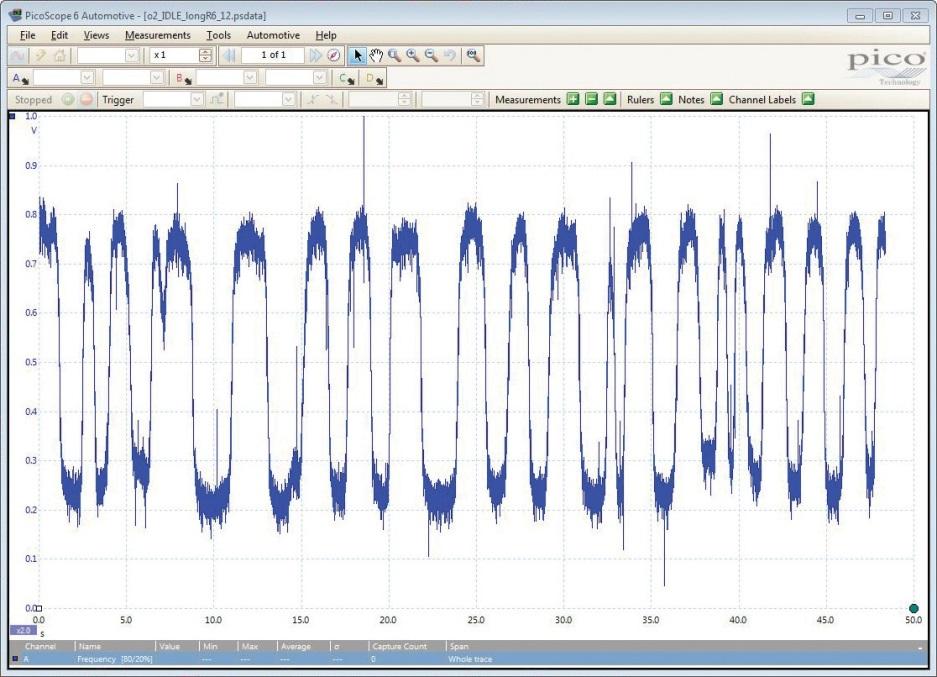This screenshot has width=937, height=677.
Task: Click the home icon in toolbar
Action: click(59, 56)
